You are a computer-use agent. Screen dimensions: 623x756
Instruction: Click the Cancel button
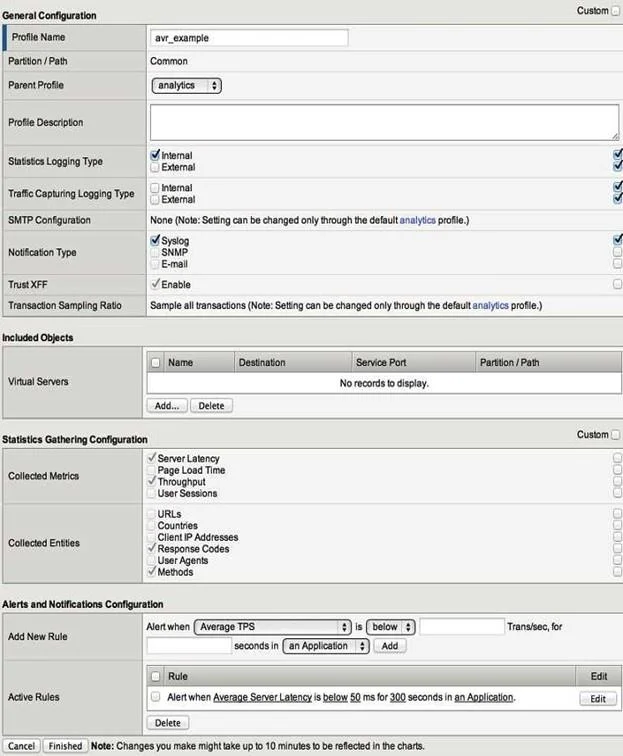21,746
